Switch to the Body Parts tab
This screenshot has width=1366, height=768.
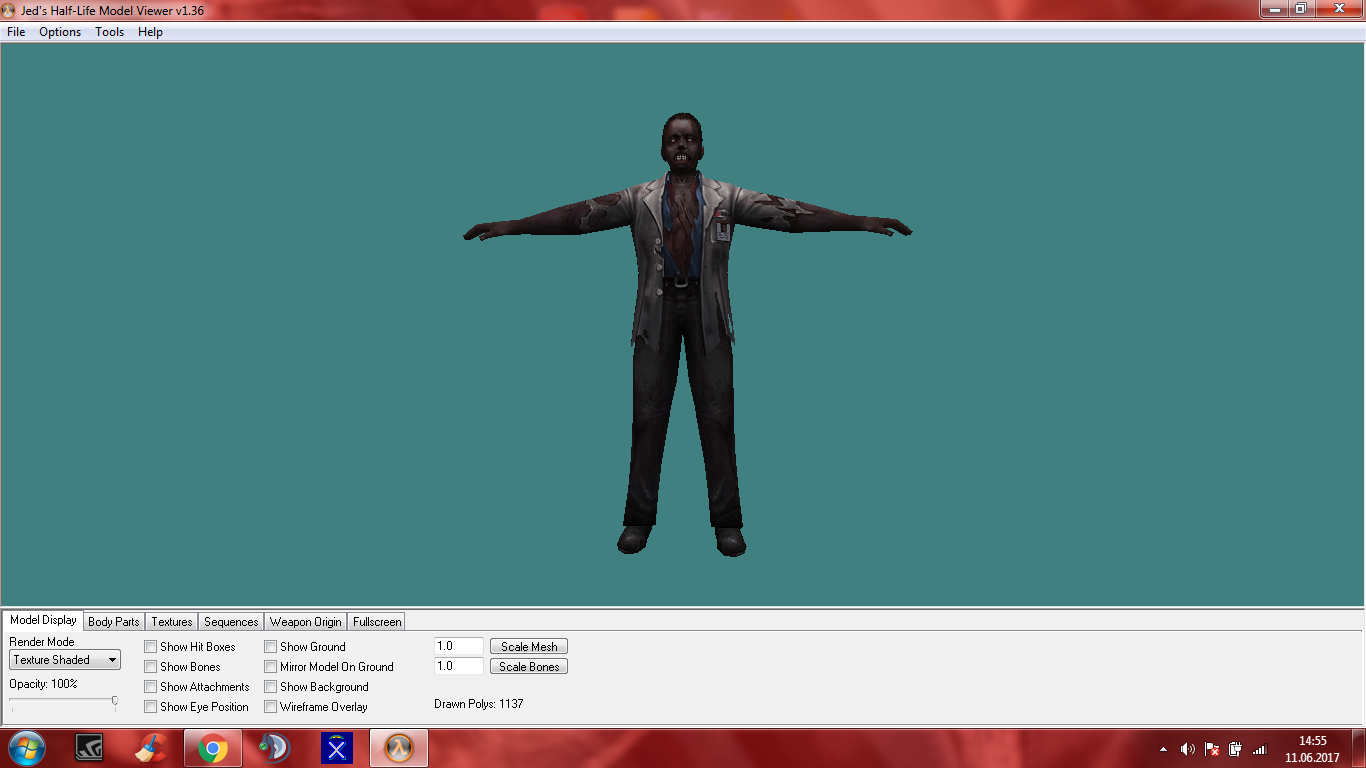click(x=114, y=622)
